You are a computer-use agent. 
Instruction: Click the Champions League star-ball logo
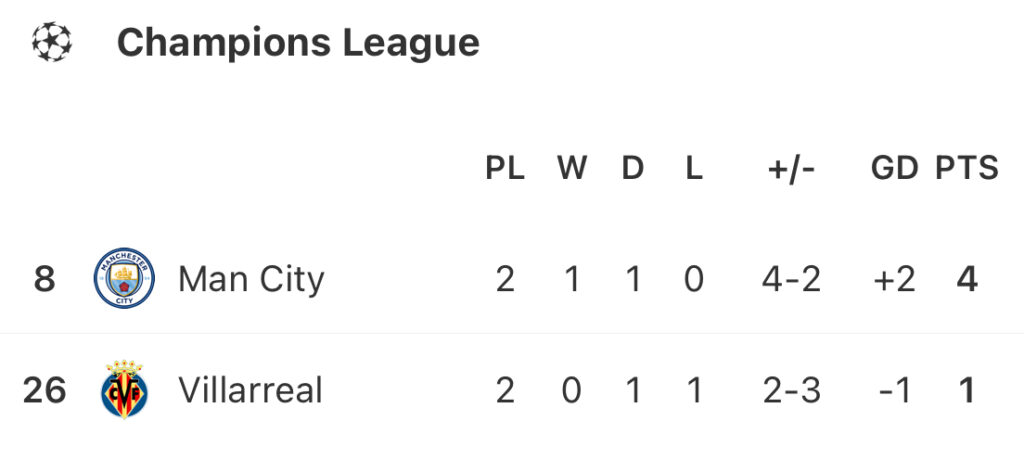51,43
